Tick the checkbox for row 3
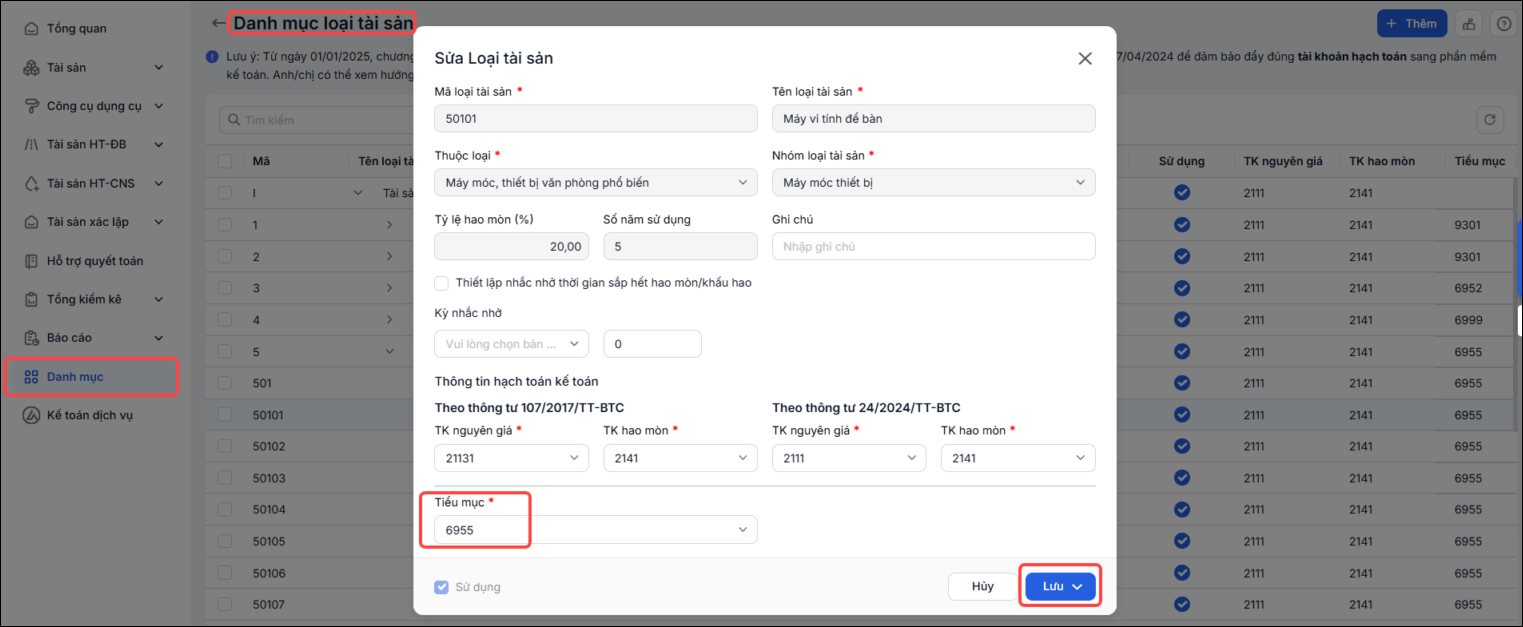1523x627 pixels. coord(225,288)
